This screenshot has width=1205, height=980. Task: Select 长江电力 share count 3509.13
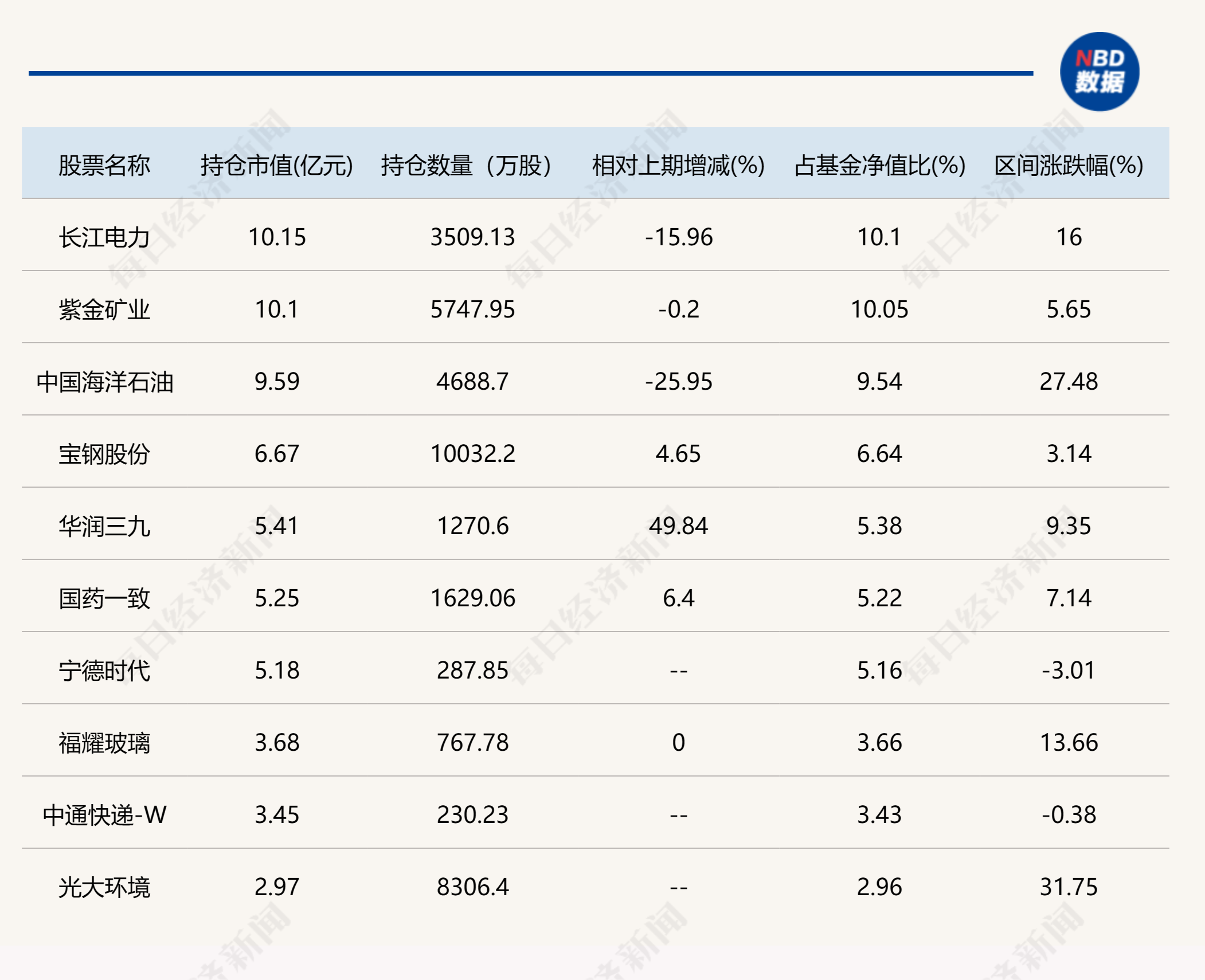(472, 237)
